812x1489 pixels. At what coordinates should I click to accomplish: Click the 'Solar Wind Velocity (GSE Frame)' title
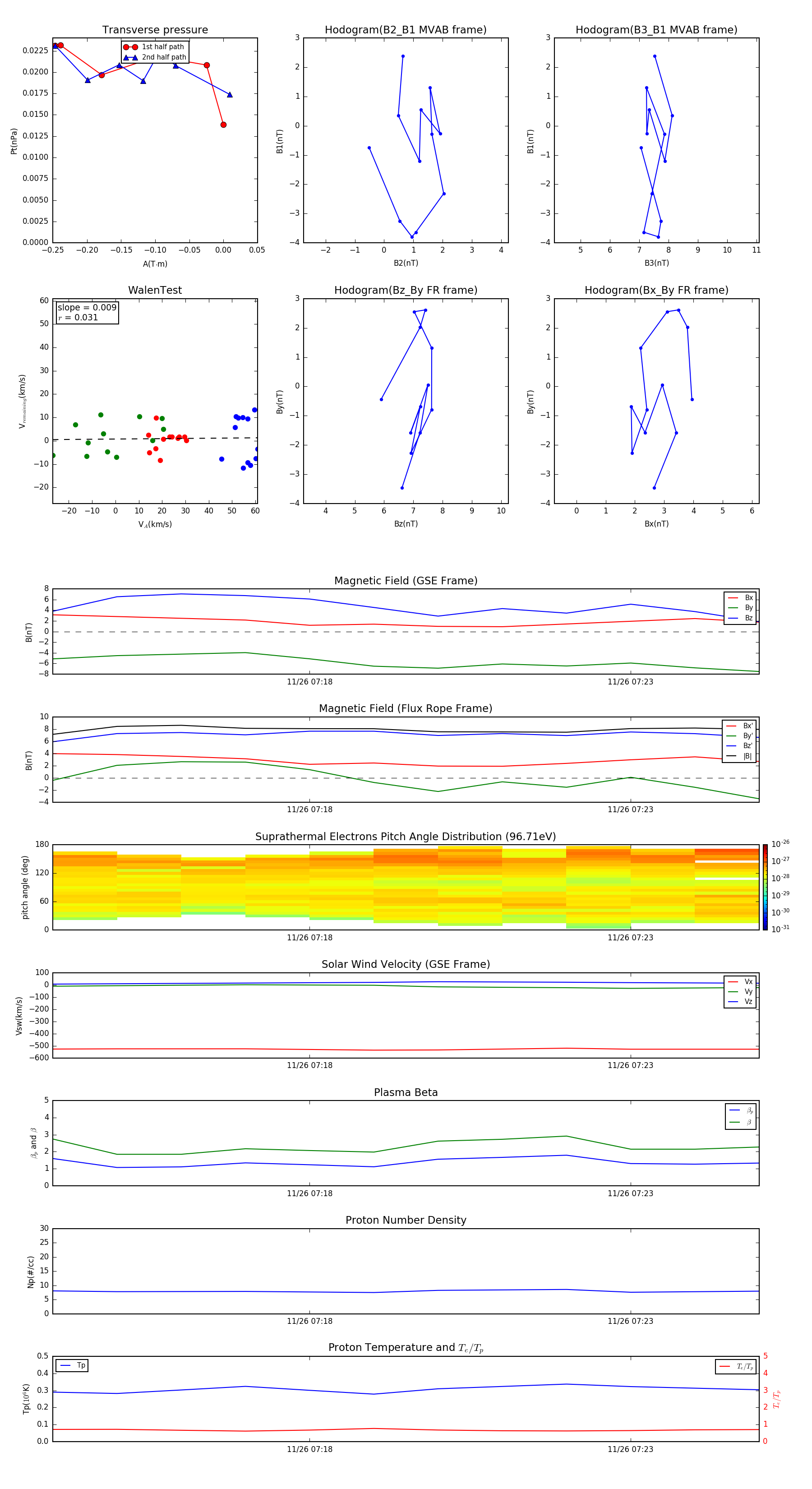(406, 965)
